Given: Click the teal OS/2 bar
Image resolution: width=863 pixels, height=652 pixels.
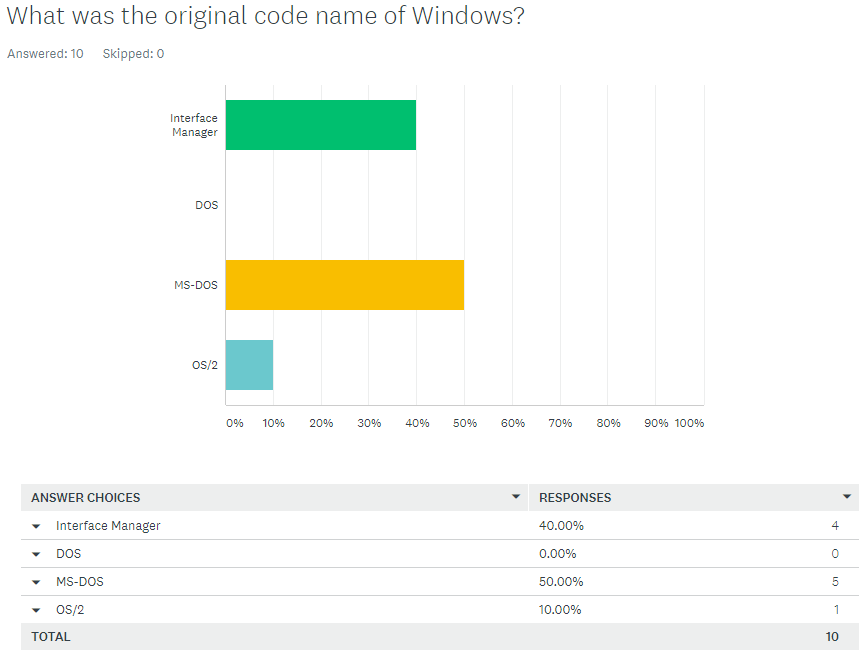Looking at the screenshot, I should [x=249, y=365].
